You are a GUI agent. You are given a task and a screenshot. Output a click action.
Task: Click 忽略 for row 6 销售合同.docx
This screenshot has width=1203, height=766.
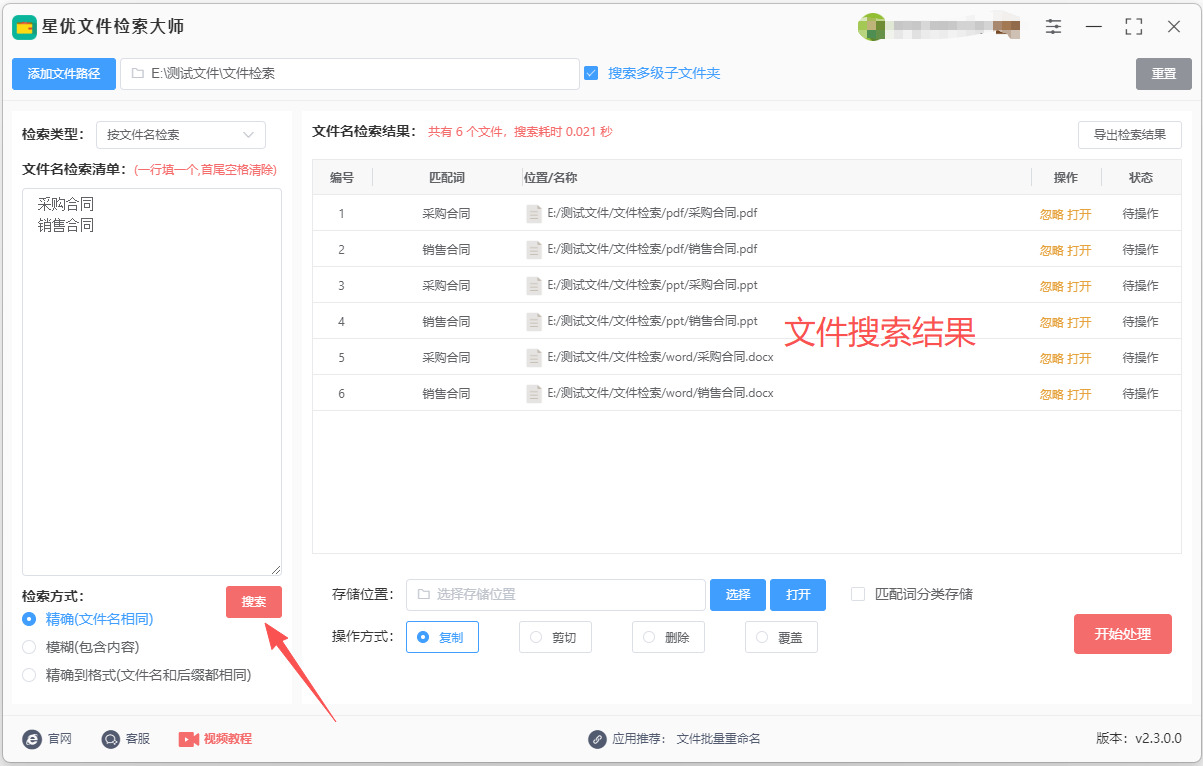click(1052, 394)
